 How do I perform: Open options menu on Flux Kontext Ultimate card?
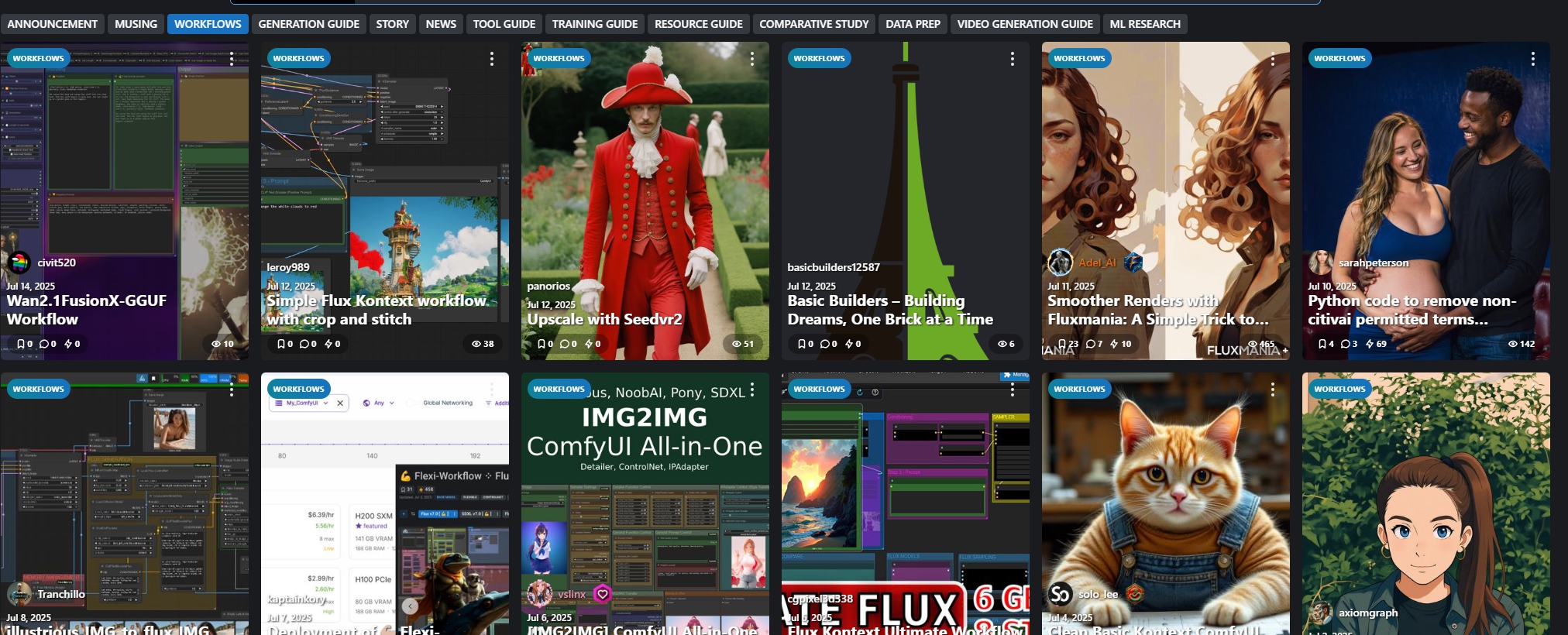[1013, 390]
